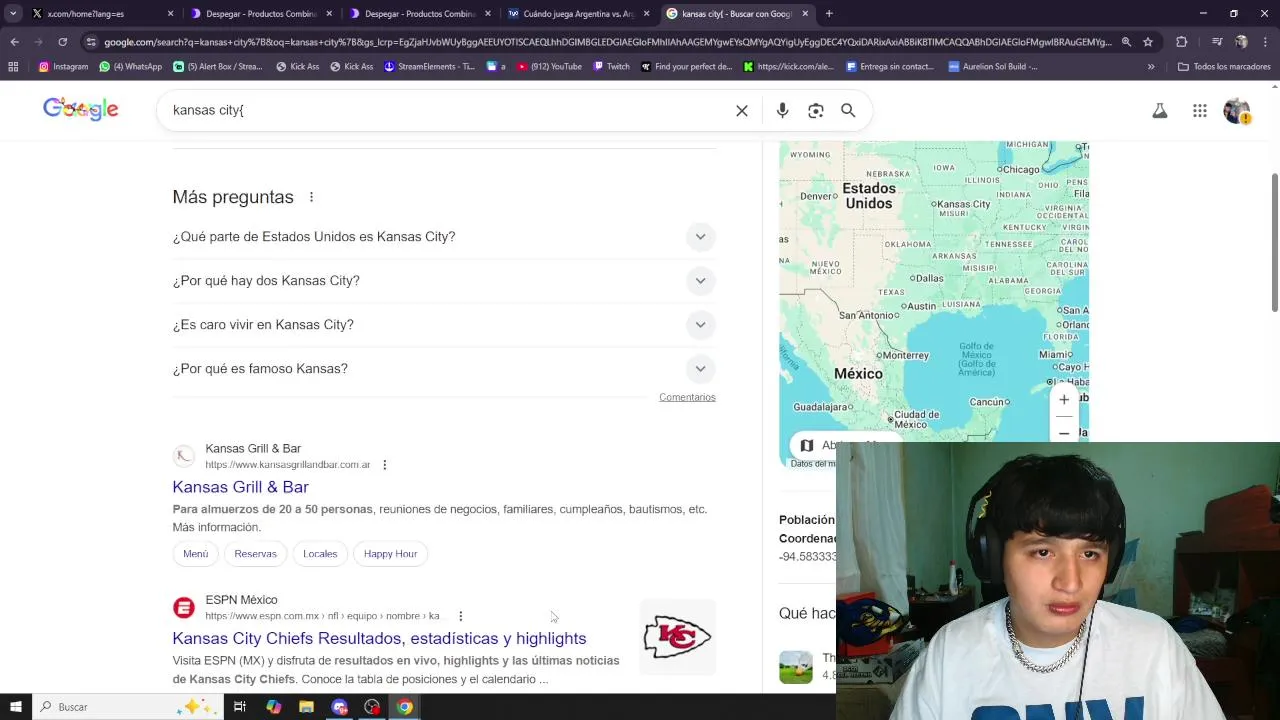Run the search with the magnifier icon
Viewport: 1280px width, 720px height.
coord(848,111)
